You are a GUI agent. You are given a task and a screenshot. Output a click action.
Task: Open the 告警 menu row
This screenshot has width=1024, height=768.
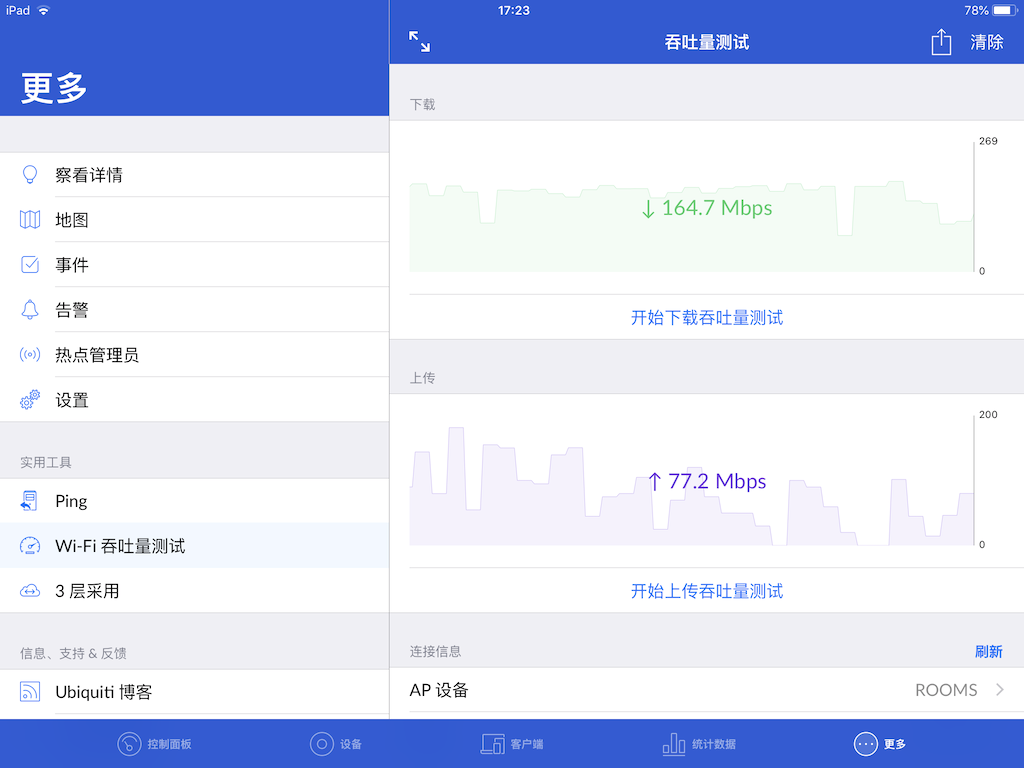pos(195,310)
